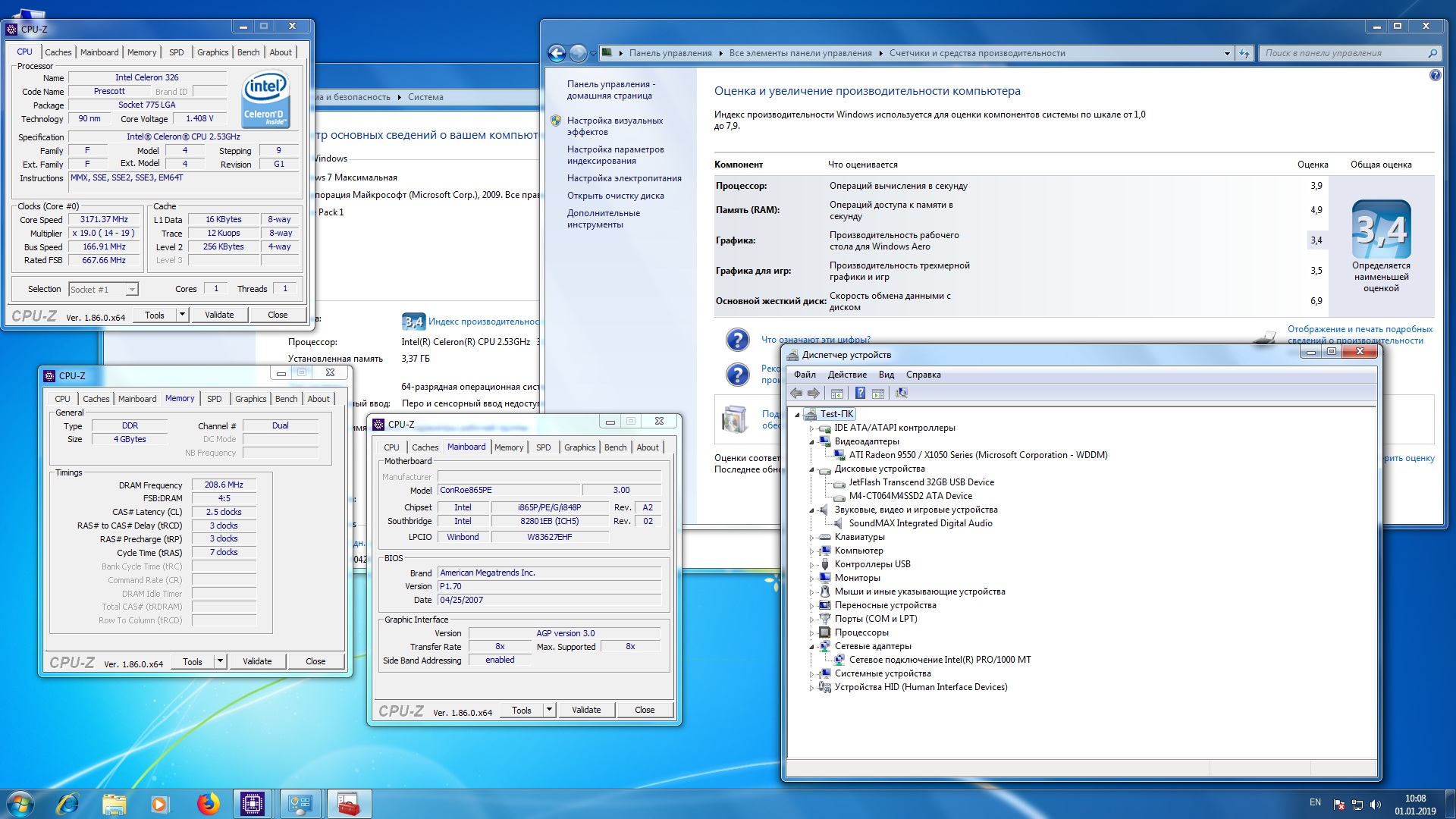Open Internet Explorer from the taskbar
Image resolution: width=1456 pixels, height=819 pixels.
click(68, 804)
